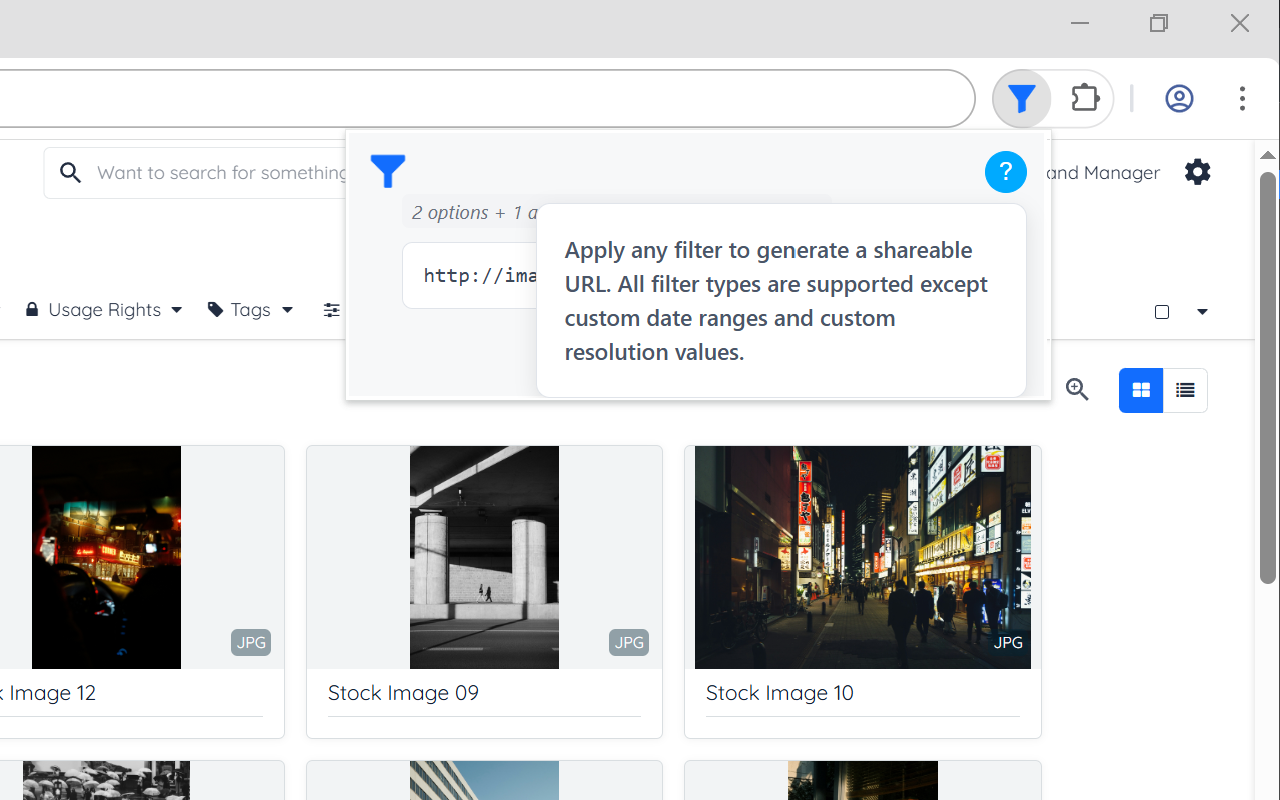
Task: Focus the search input field
Action: 220,173
